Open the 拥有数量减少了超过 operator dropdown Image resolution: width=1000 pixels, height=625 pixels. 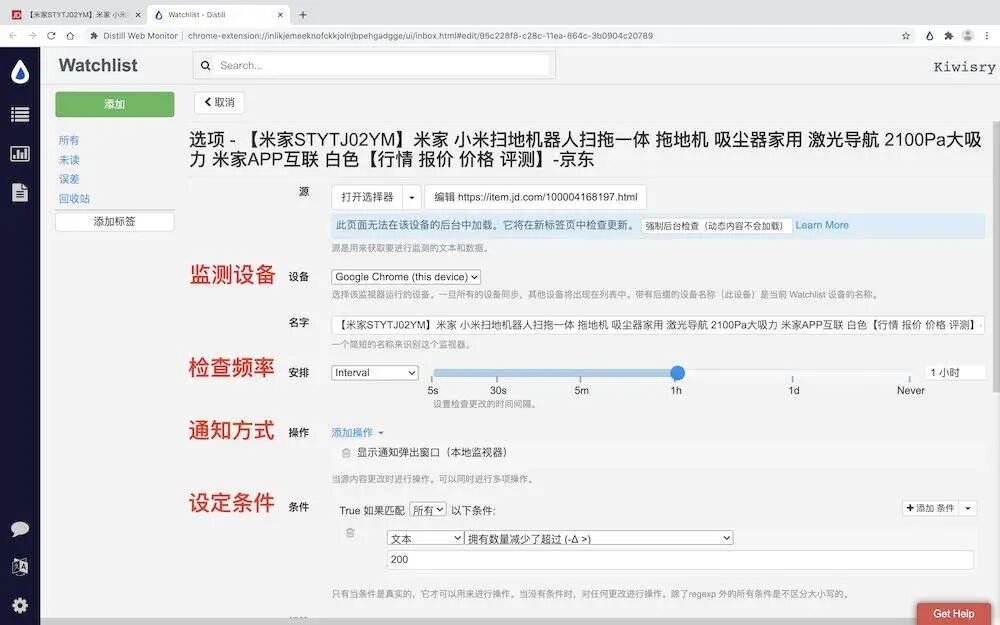(599, 538)
